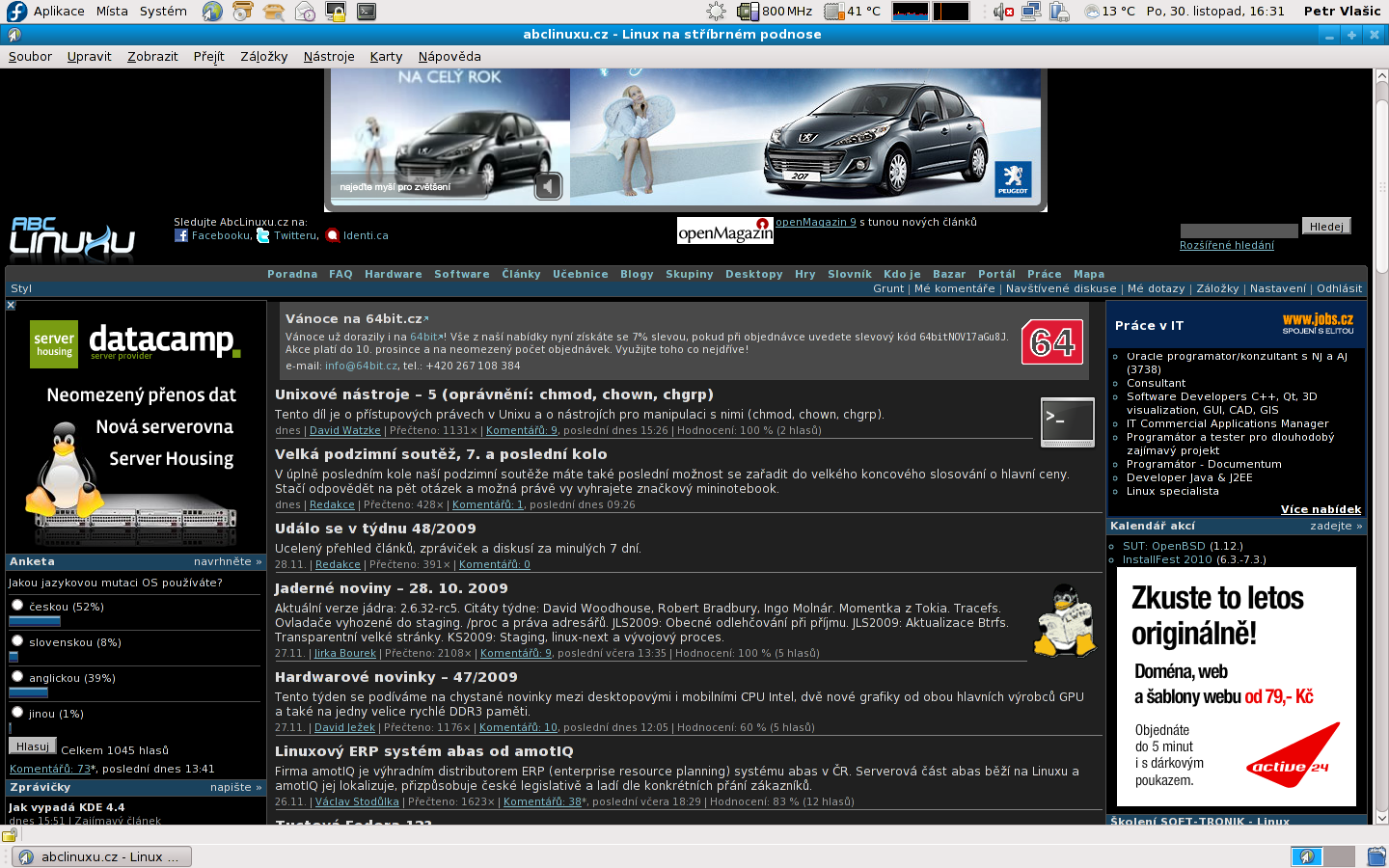Open the Upravit menu
Screen dimensions: 1389x868
pyautogui.click(x=90, y=57)
